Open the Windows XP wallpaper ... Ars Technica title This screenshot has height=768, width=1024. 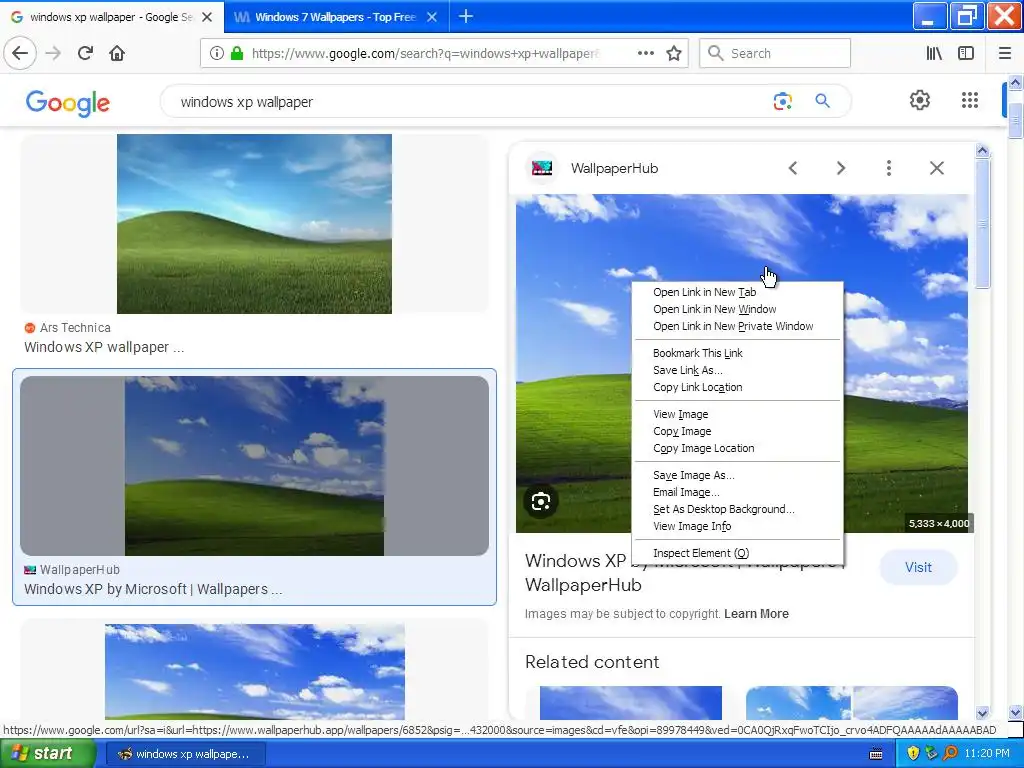104,347
